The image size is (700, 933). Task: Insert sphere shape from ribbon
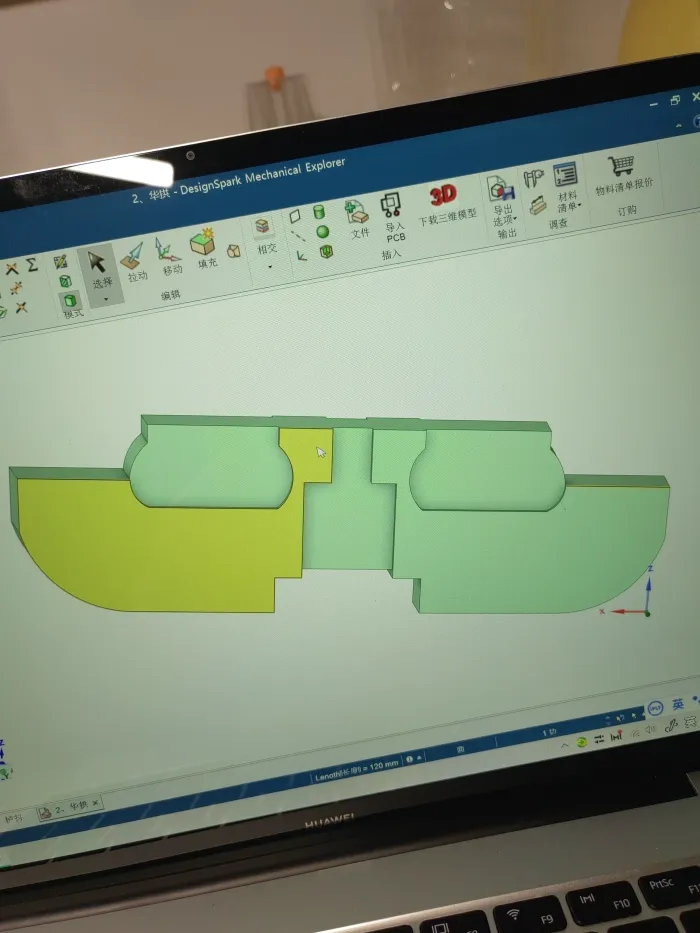coord(323,231)
